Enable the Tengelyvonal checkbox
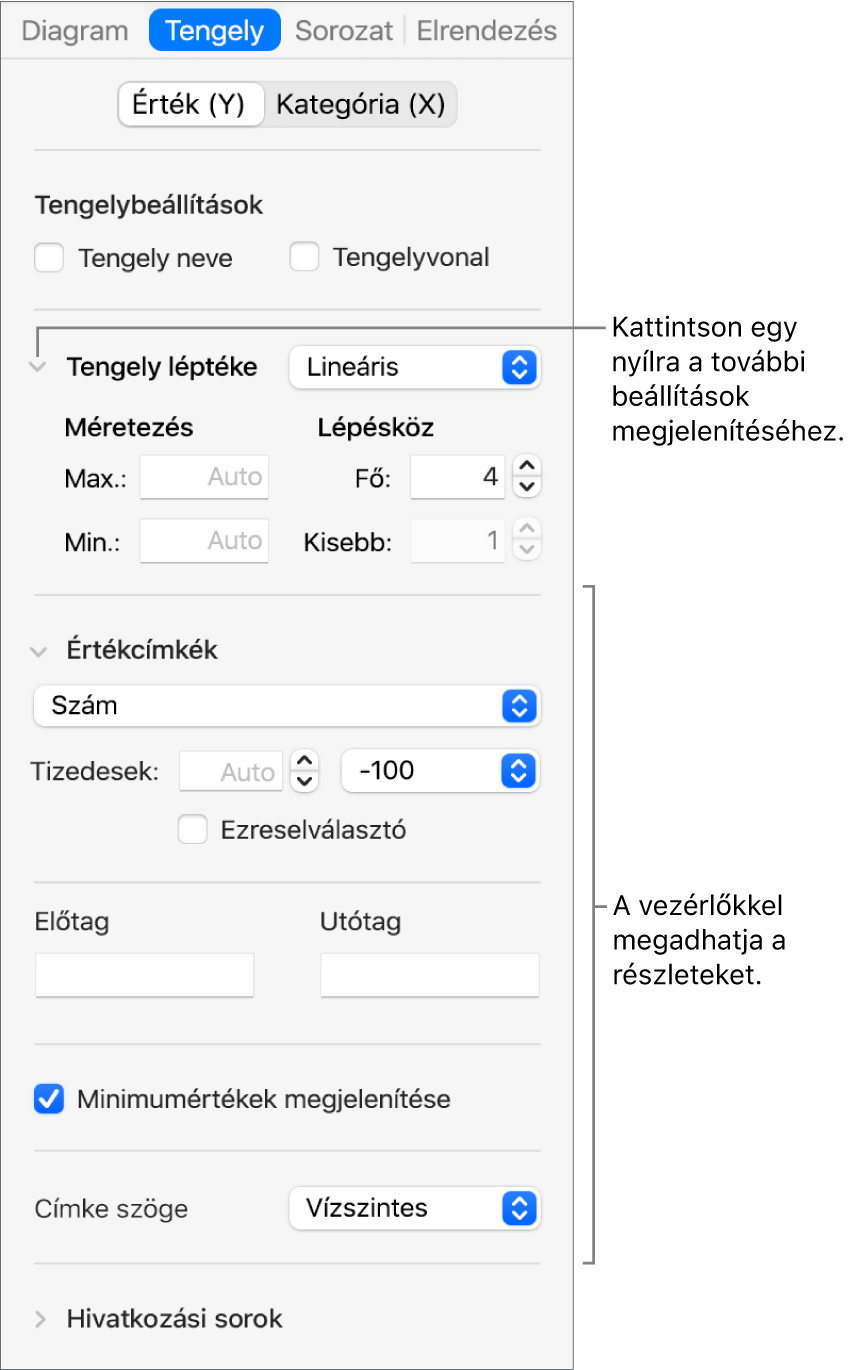849x1370 pixels. click(304, 258)
